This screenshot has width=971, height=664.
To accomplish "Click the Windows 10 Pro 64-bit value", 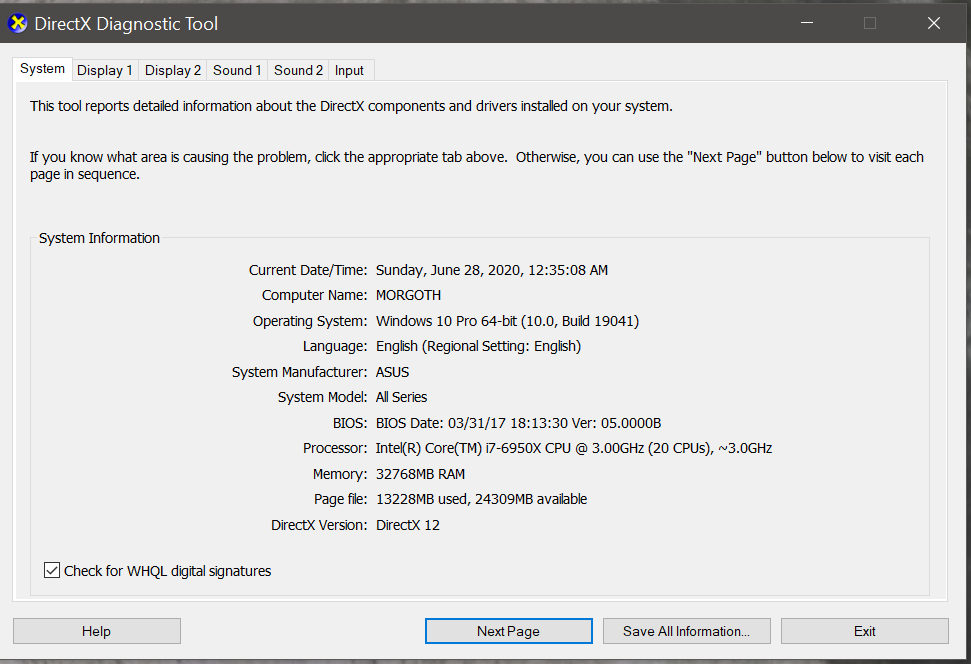I will pos(507,321).
